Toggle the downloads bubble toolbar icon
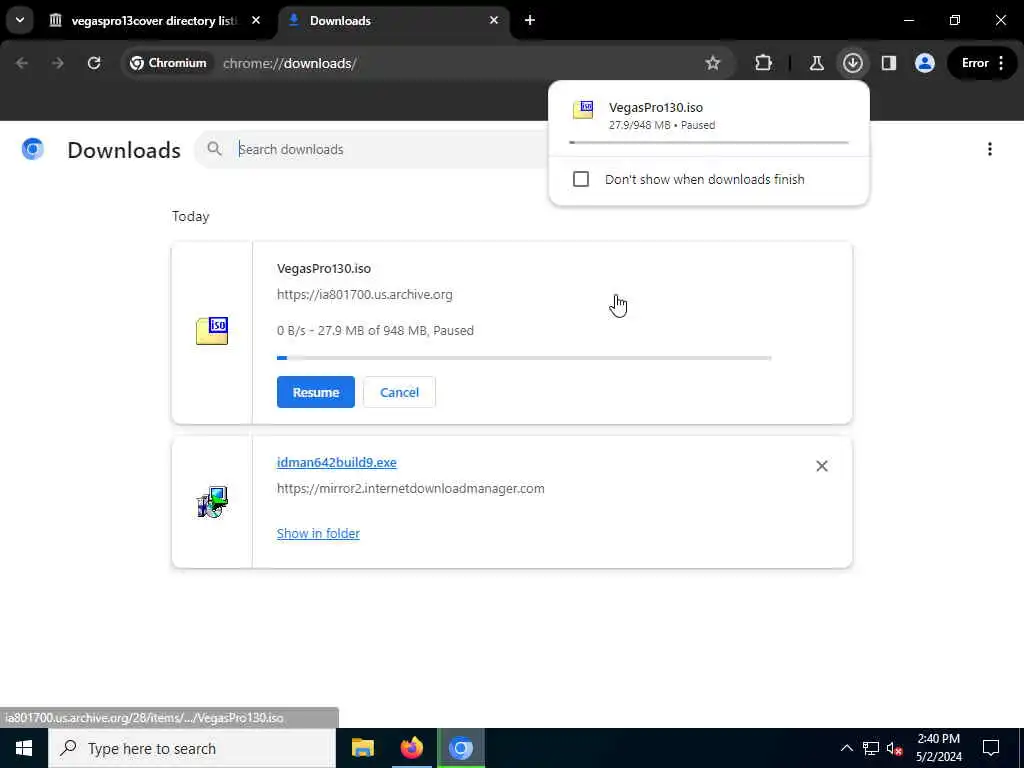The width and height of the screenshot is (1024, 768). [852, 63]
